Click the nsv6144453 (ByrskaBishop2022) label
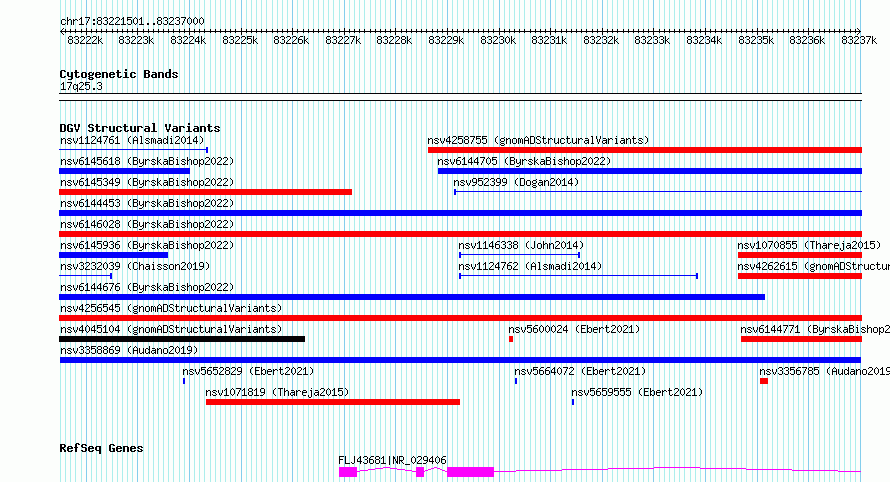This screenshot has width=890, height=482. pyautogui.click(x=147, y=203)
